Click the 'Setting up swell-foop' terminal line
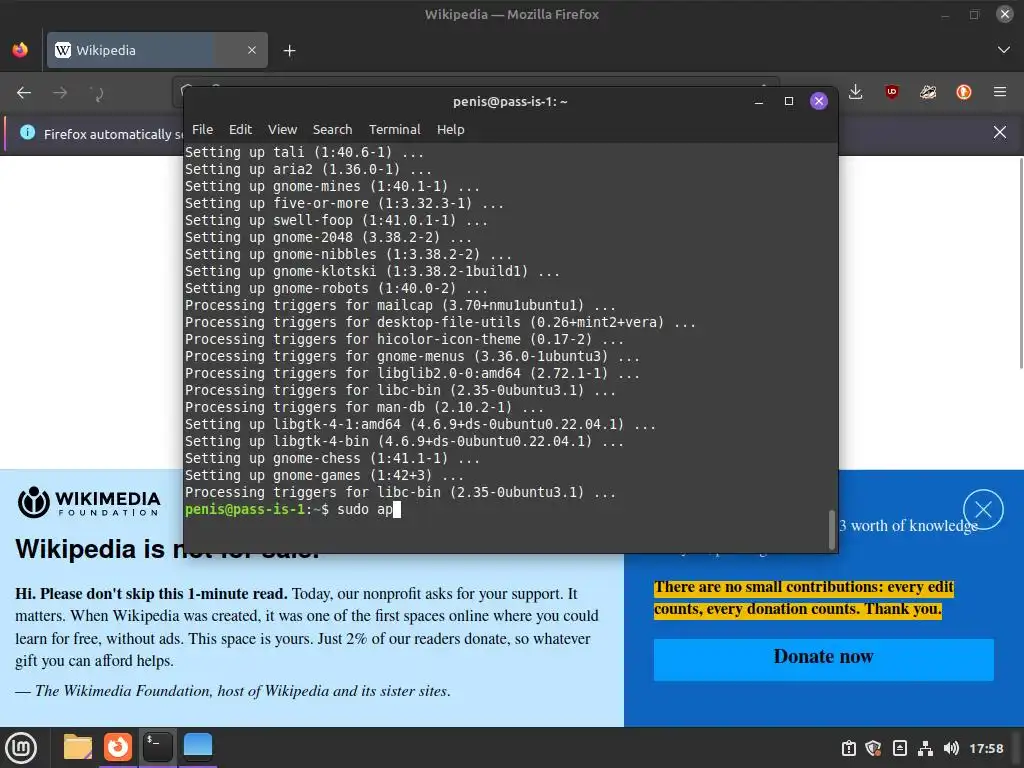 pos(336,220)
